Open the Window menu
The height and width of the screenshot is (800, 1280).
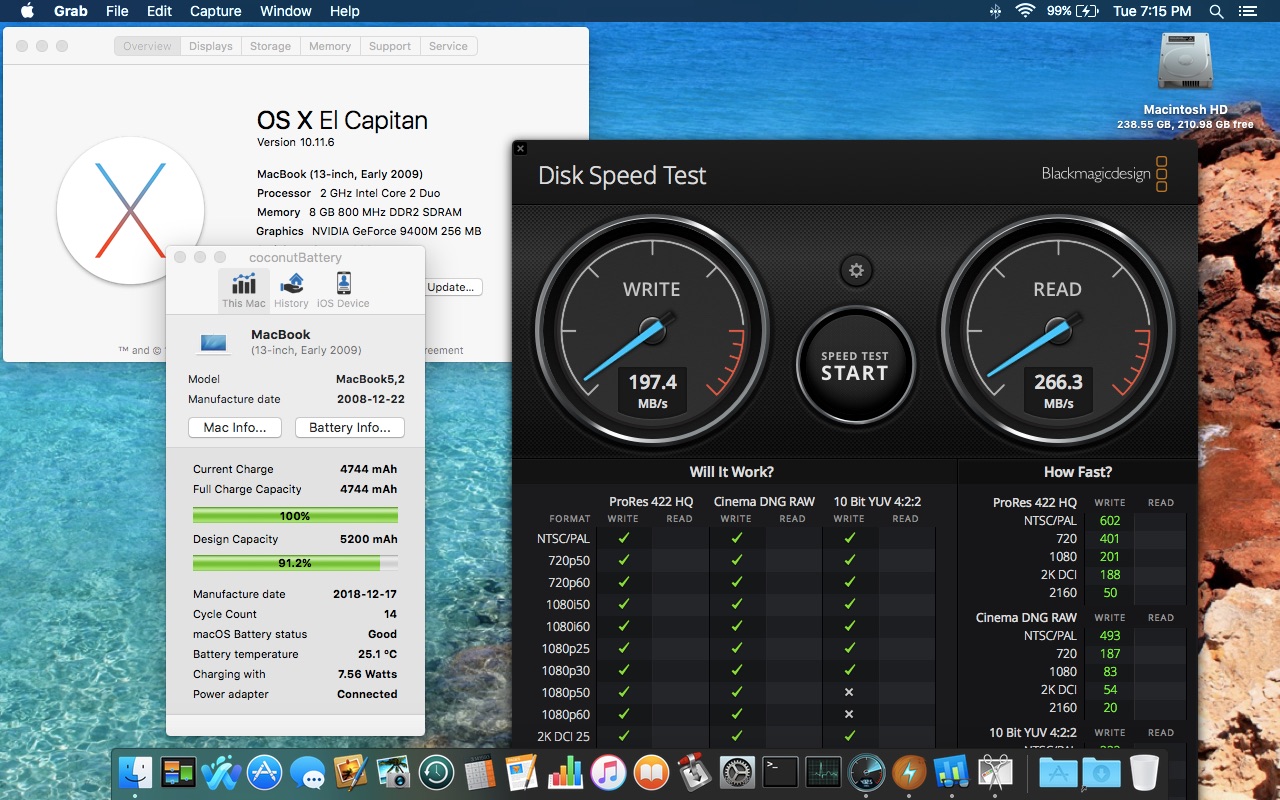(x=286, y=11)
